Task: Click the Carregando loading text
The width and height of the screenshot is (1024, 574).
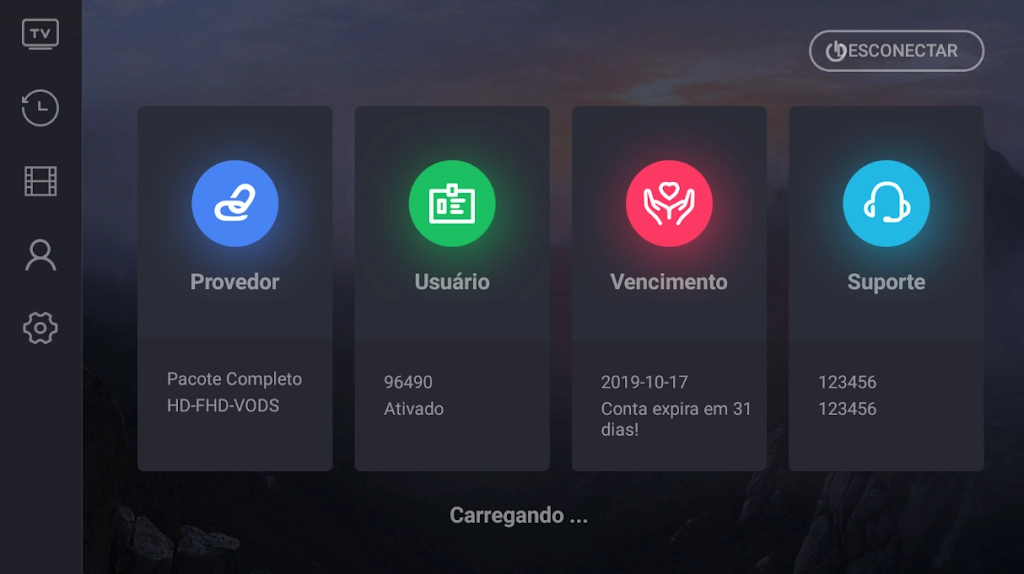Action: click(x=519, y=516)
